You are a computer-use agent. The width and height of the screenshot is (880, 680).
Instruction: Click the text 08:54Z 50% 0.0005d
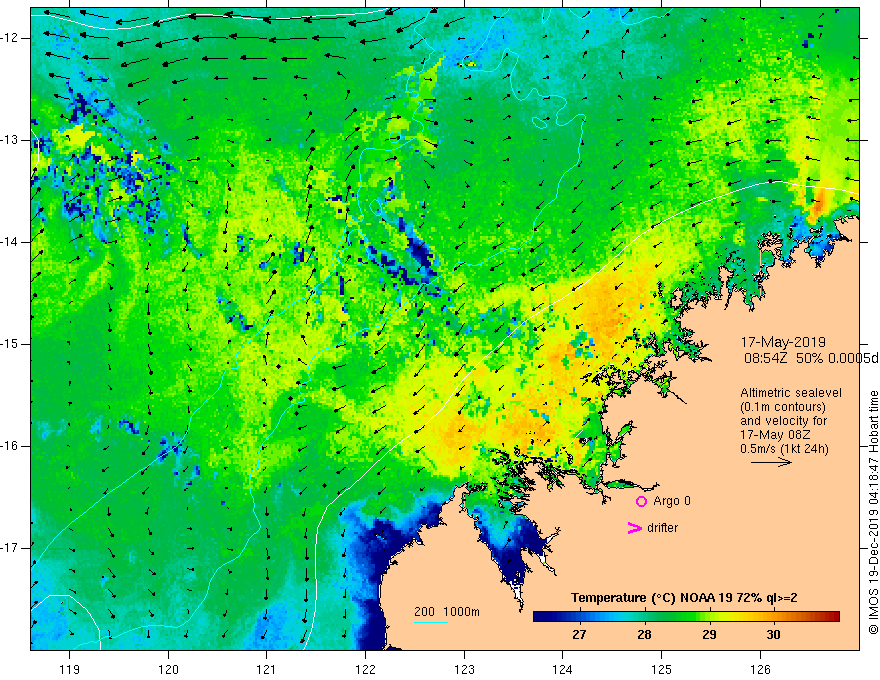point(812,359)
